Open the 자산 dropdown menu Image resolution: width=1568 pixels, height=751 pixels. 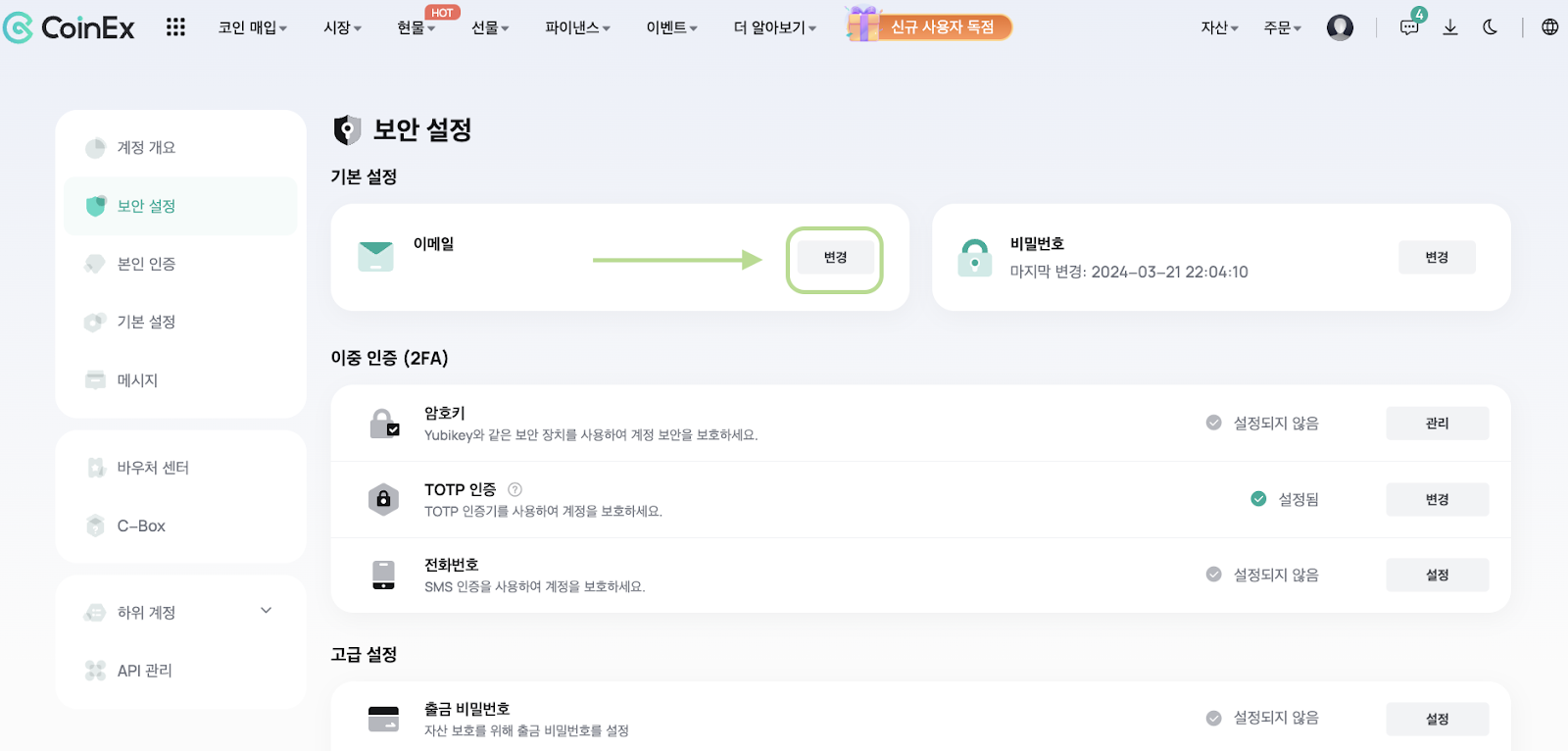point(1220,27)
